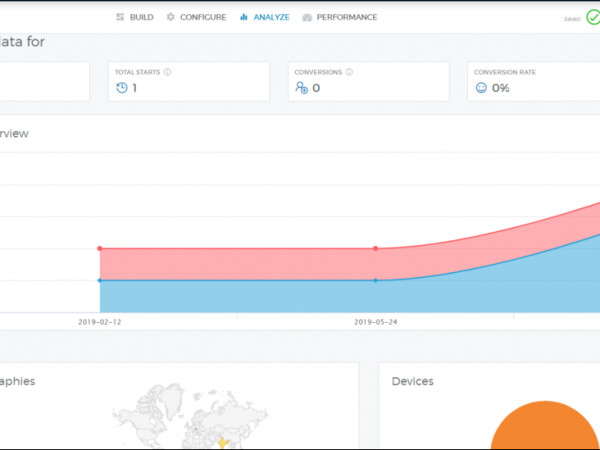
Task: Select blue data point at 2019-02-12
Action: click(x=100, y=280)
